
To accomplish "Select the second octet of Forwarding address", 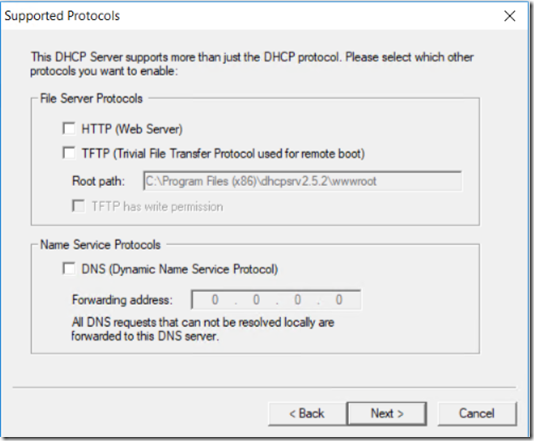I will pyautogui.click(x=256, y=300).
